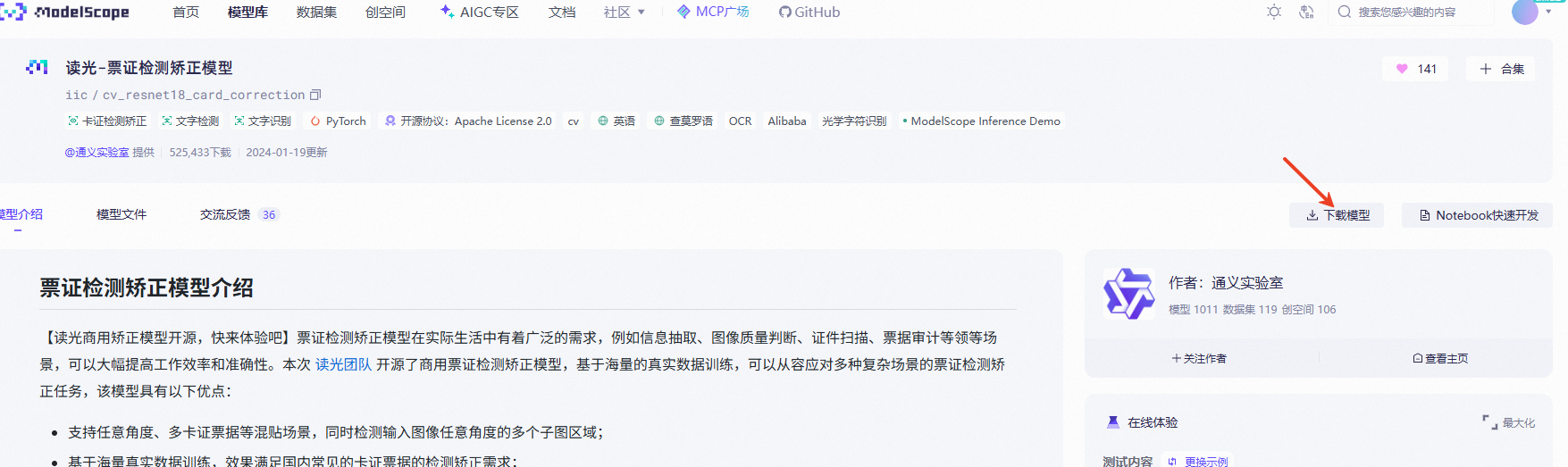Click the 在线体验 panel icon

pos(1112,422)
